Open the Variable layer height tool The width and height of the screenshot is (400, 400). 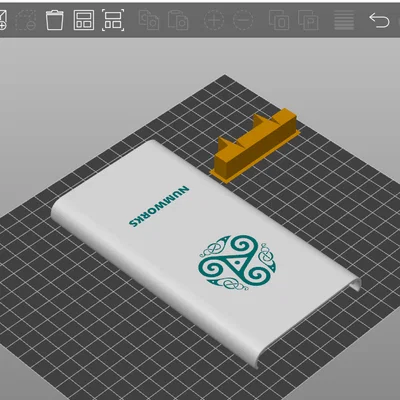coord(344,20)
